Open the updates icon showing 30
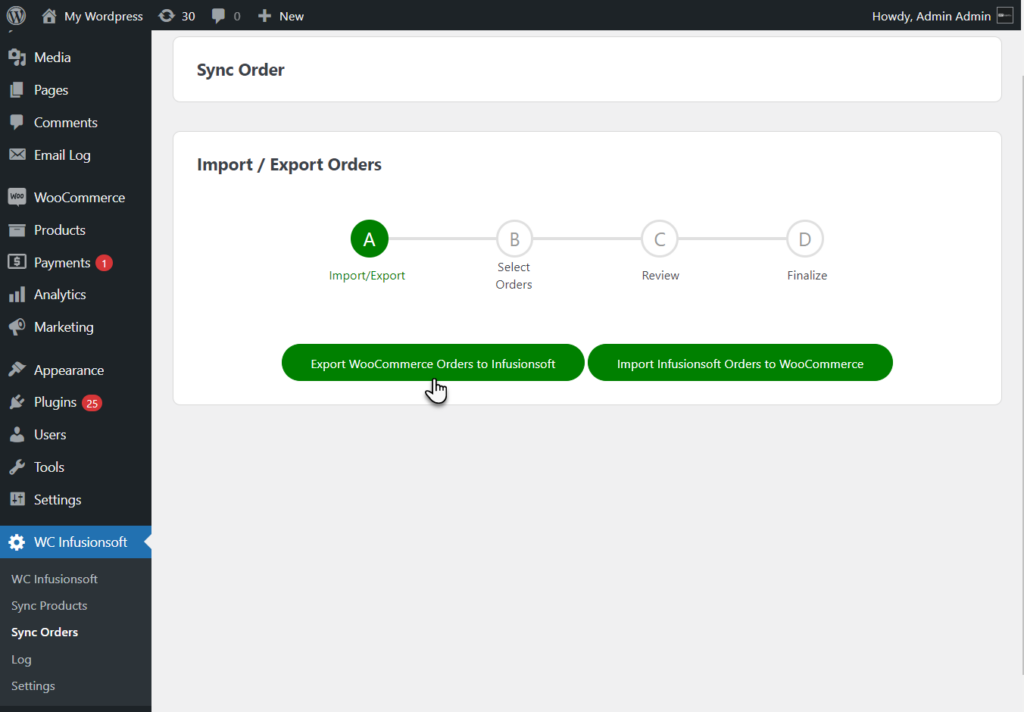This screenshot has height=712, width=1024. 167,16
